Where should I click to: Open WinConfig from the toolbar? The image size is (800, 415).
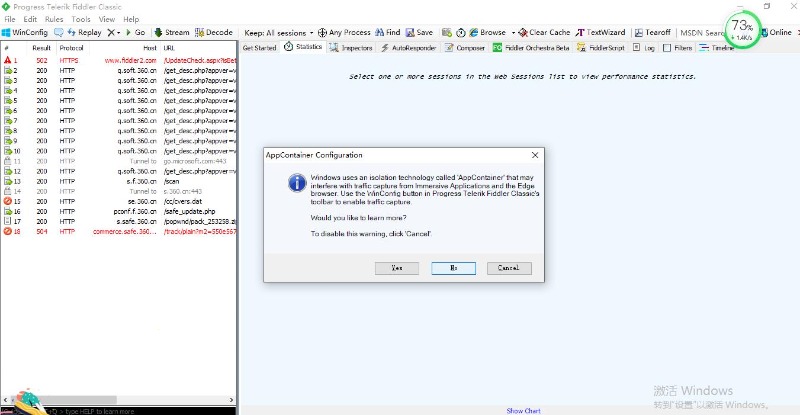(x=25, y=32)
